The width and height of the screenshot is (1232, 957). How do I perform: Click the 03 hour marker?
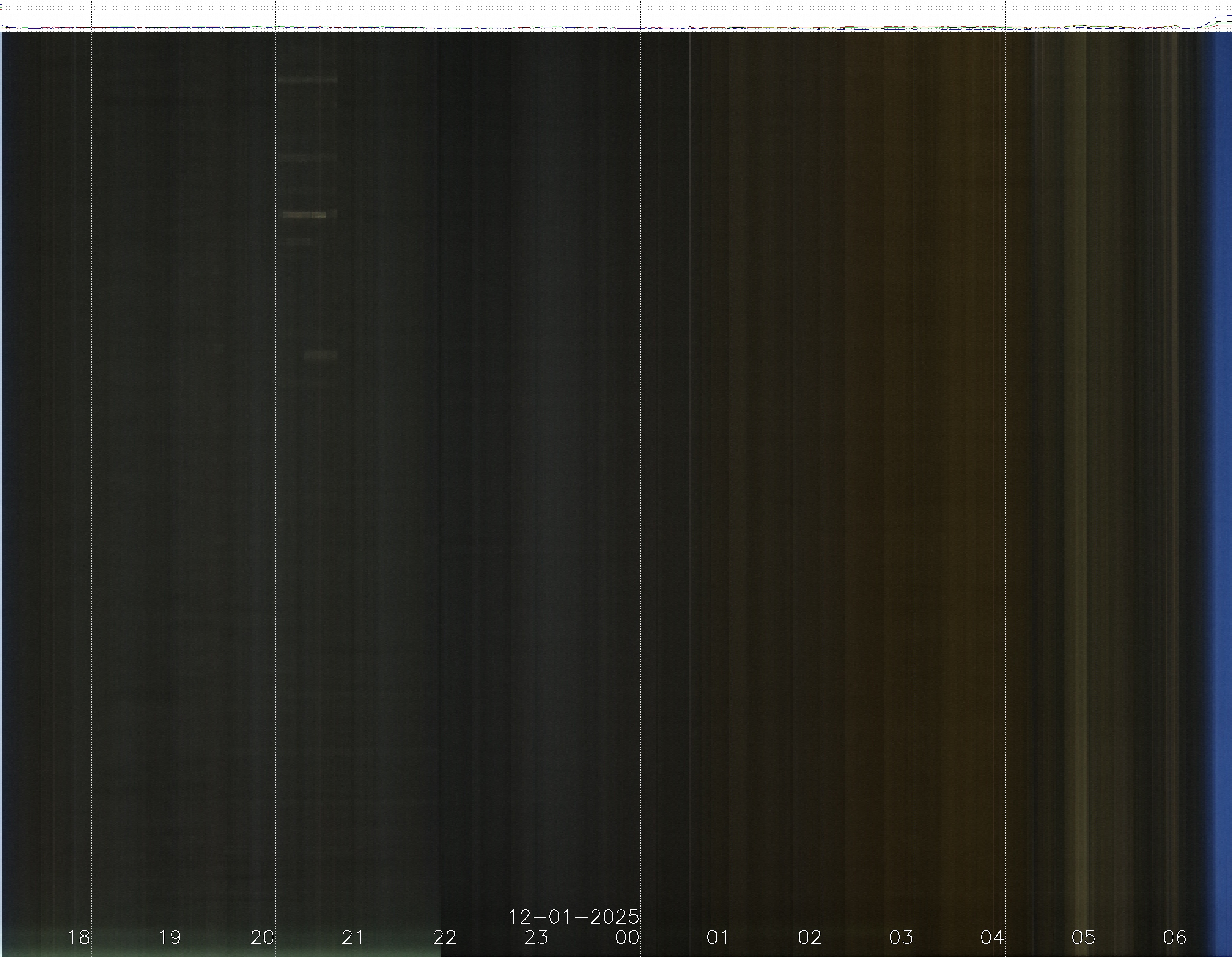pyautogui.click(x=901, y=937)
